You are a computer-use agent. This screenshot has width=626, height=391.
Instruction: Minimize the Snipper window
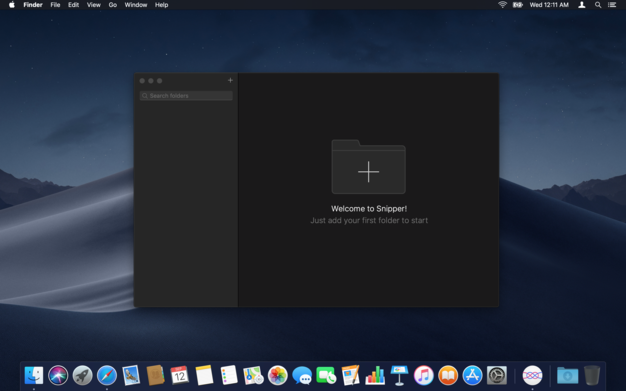click(x=151, y=81)
